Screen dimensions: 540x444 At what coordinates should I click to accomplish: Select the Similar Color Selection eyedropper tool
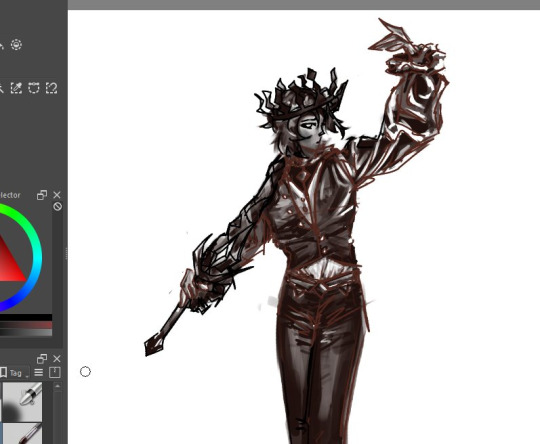point(16,88)
